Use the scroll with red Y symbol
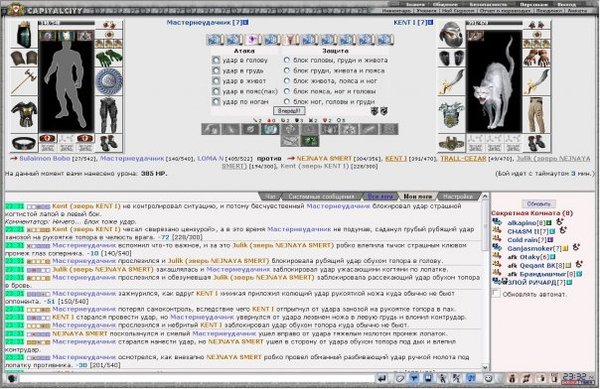600x389 pixels. (x=291, y=39)
